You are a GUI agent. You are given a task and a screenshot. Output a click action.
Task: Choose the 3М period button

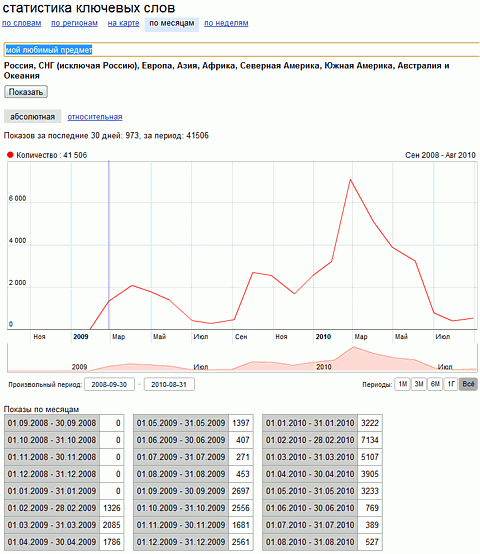(419, 384)
